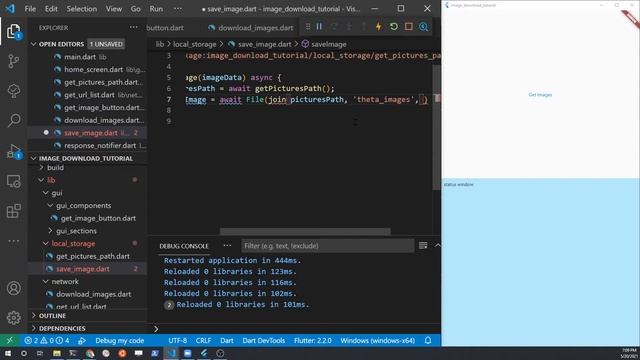
Task: Open get_pictures_path.dart under local_storage
Action: 93,256
